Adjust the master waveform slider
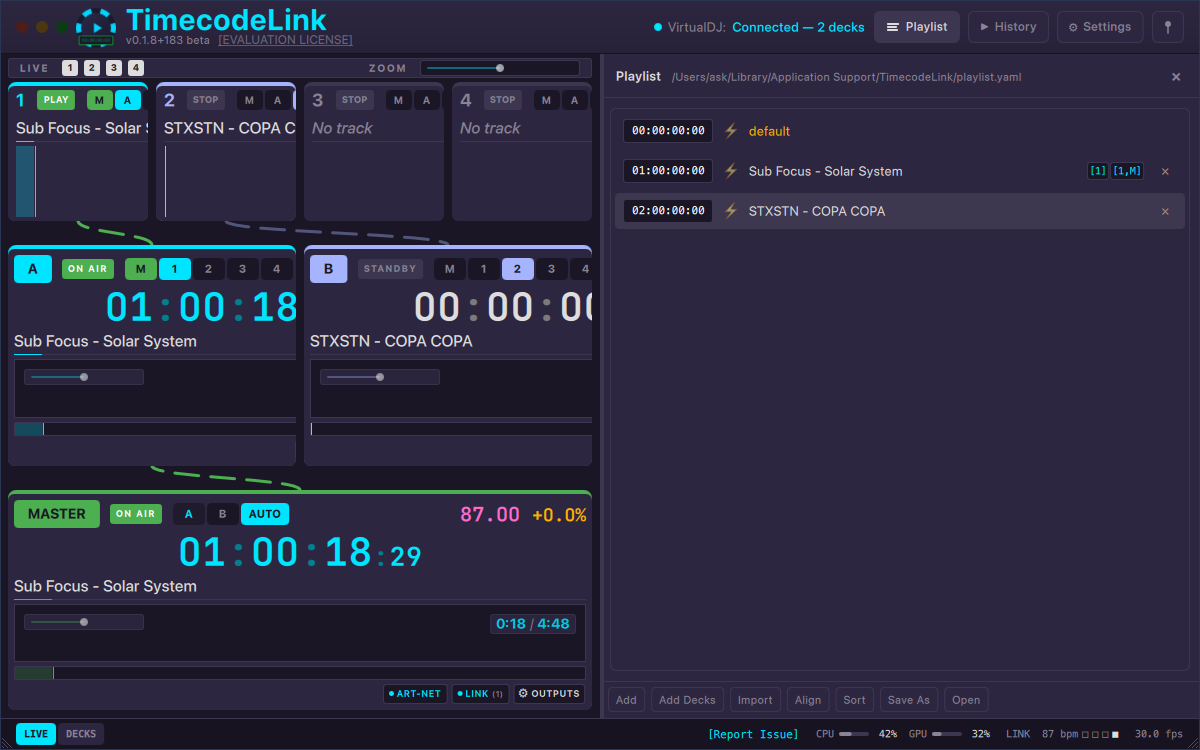The height and width of the screenshot is (750, 1200). coord(84,622)
